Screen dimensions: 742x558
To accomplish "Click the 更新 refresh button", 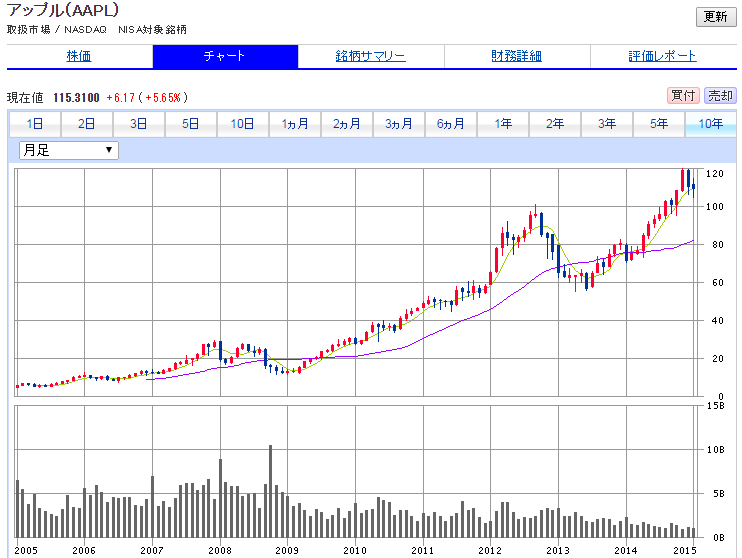I will pos(715,17).
